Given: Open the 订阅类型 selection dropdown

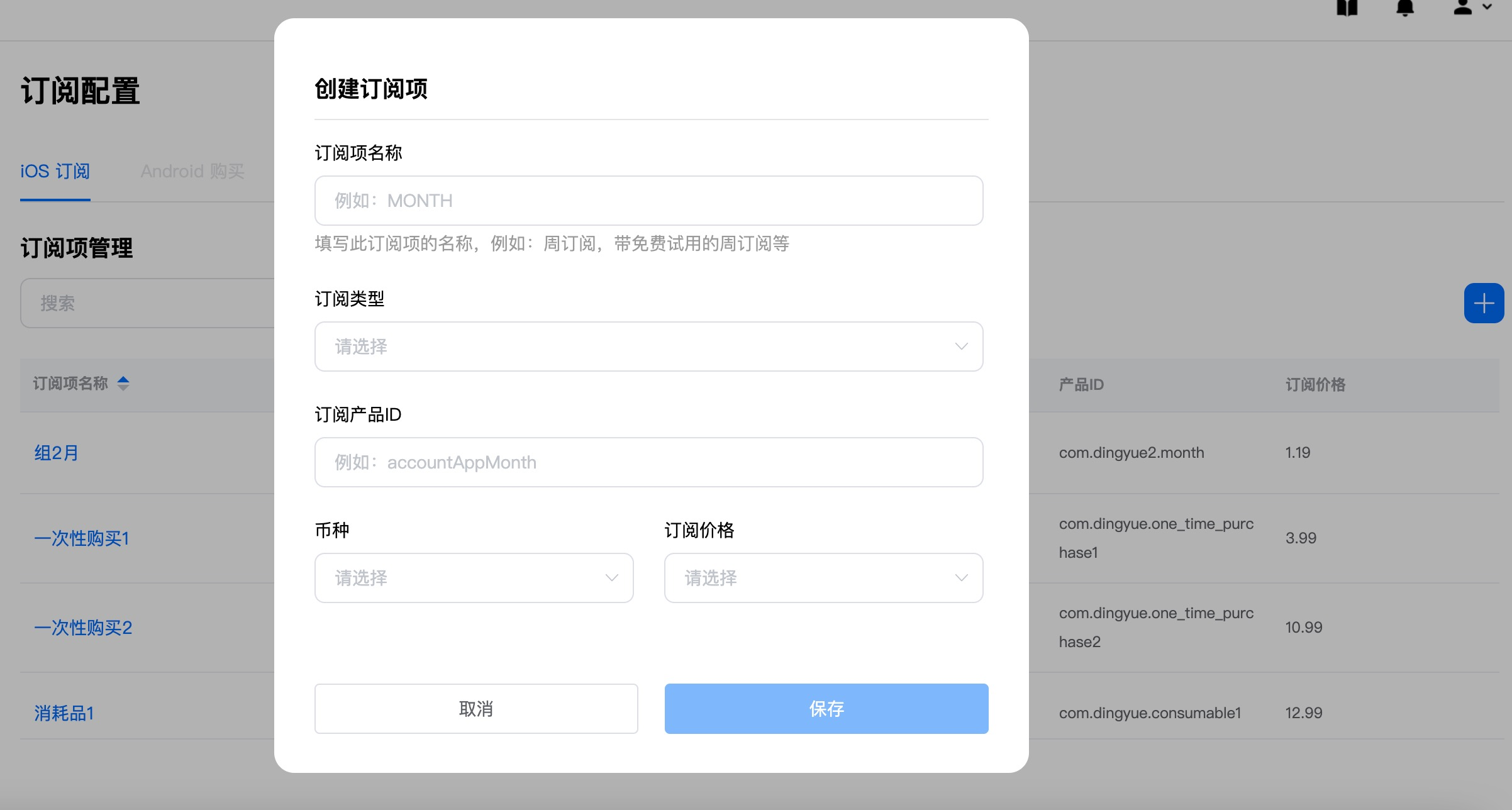Looking at the screenshot, I should [x=648, y=347].
